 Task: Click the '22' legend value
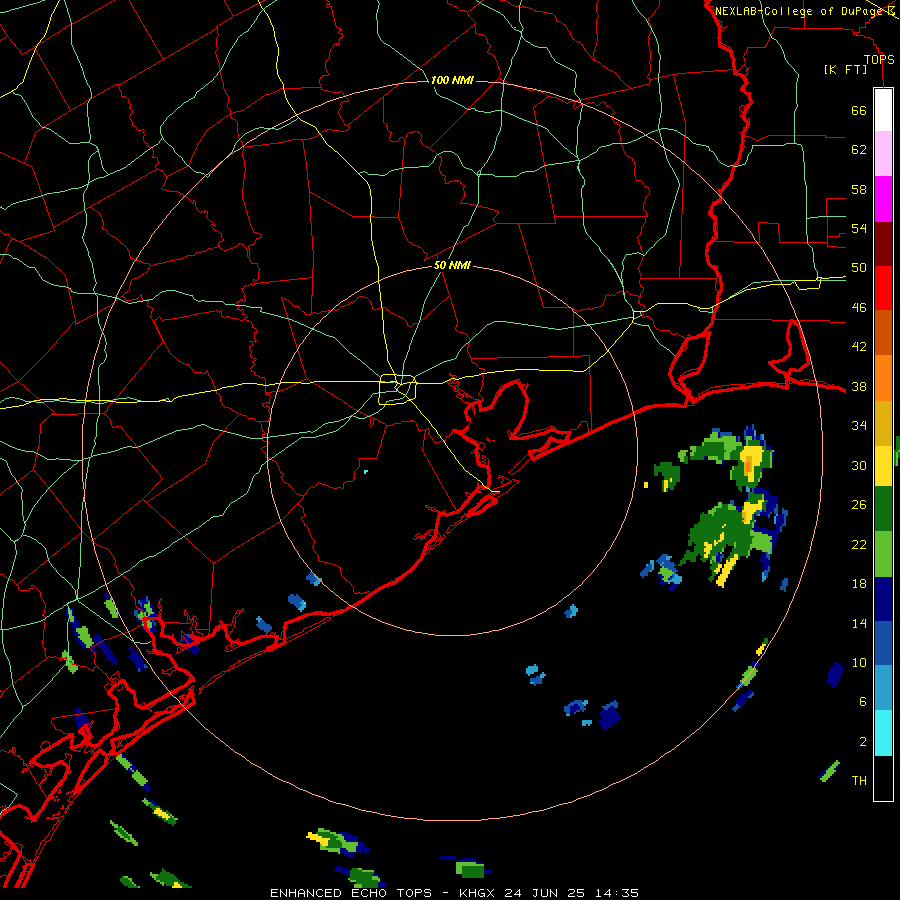859,544
